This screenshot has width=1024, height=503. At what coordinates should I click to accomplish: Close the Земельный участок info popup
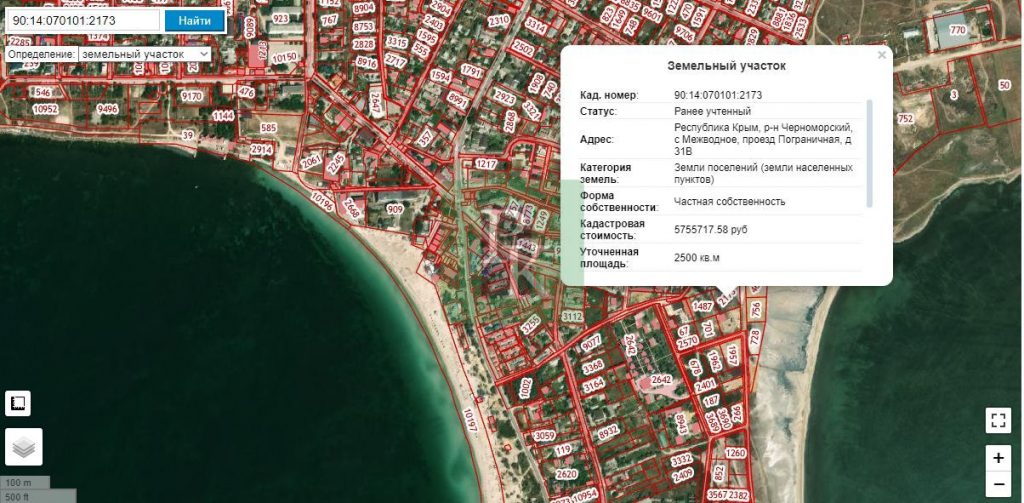pyautogui.click(x=881, y=56)
